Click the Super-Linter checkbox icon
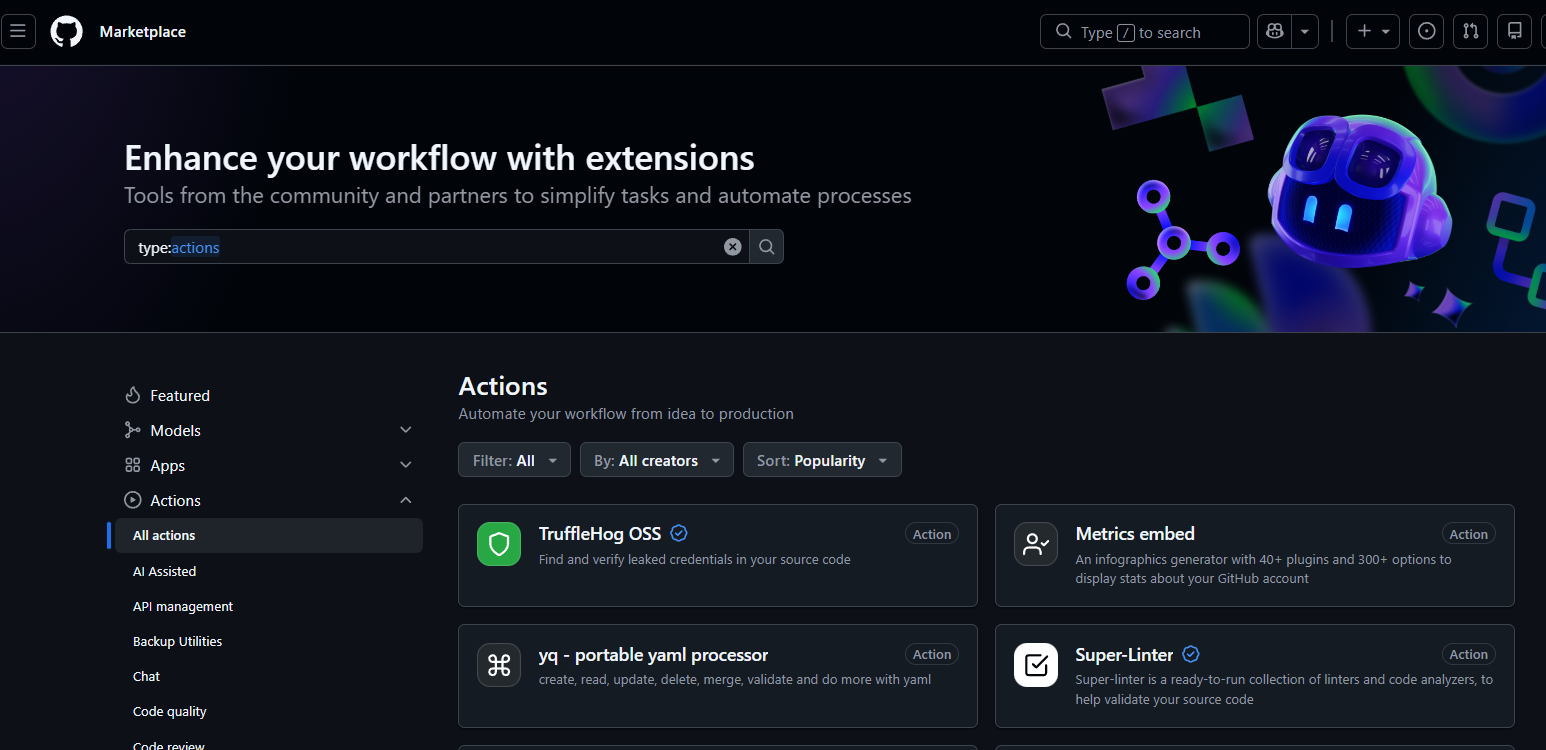 (1036, 665)
